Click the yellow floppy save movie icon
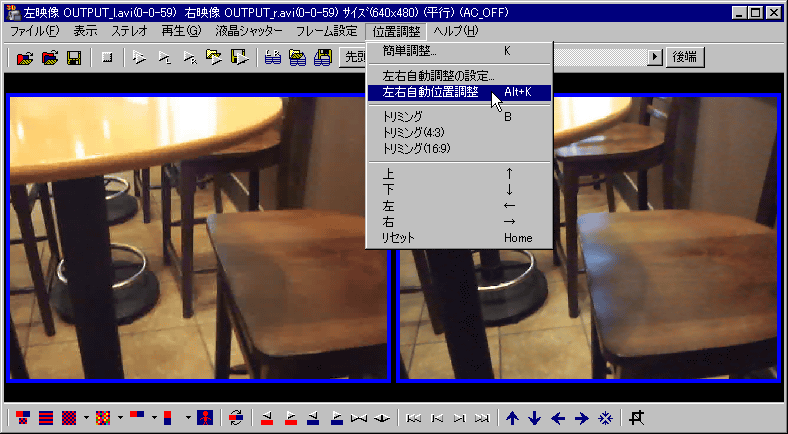The width and height of the screenshot is (788, 434). tap(74, 57)
